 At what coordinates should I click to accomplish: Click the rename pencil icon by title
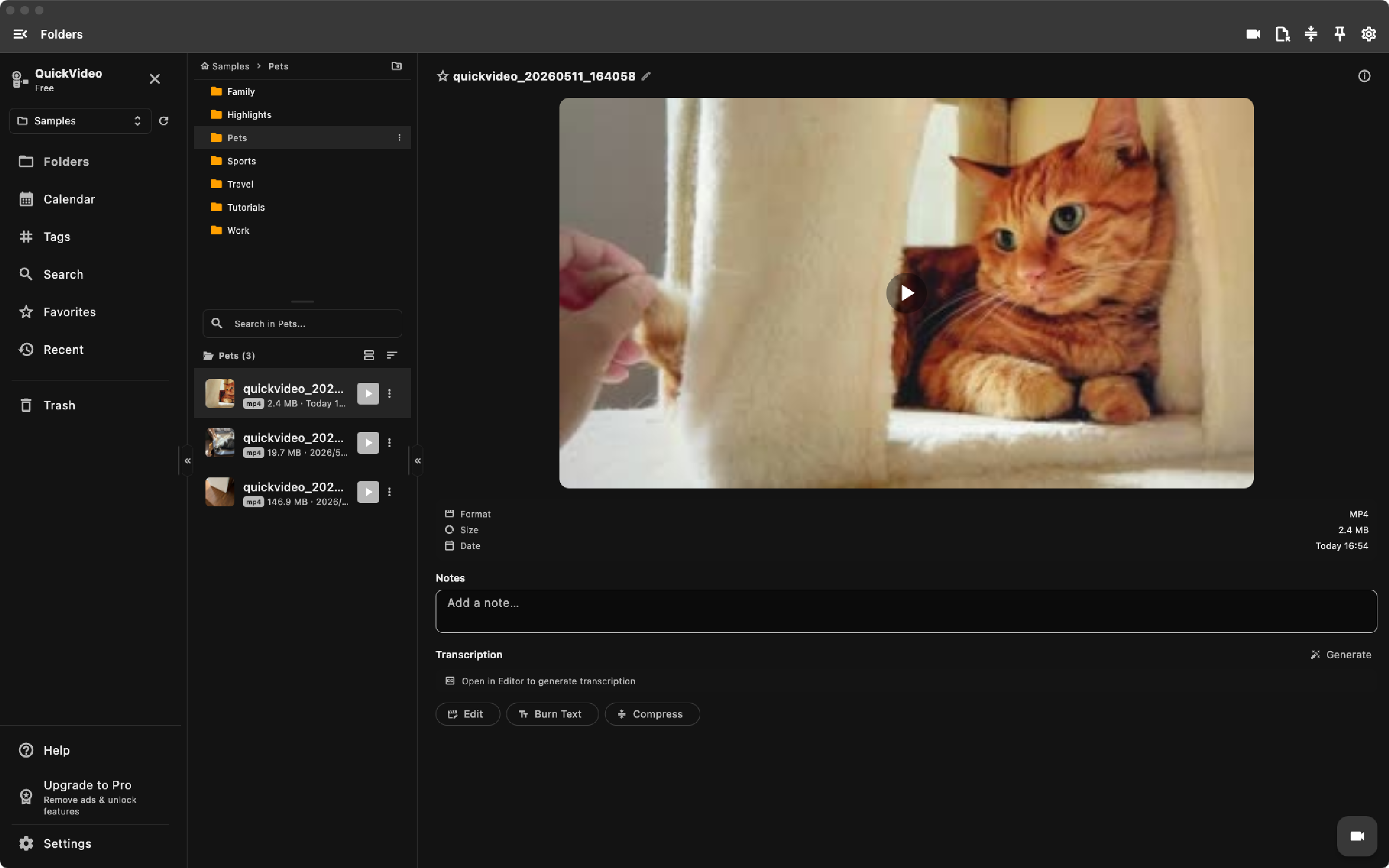[646, 76]
